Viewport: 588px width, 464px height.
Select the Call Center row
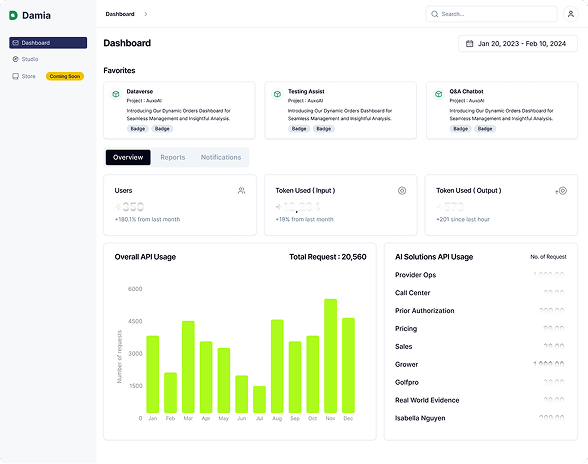tap(480, 293)
